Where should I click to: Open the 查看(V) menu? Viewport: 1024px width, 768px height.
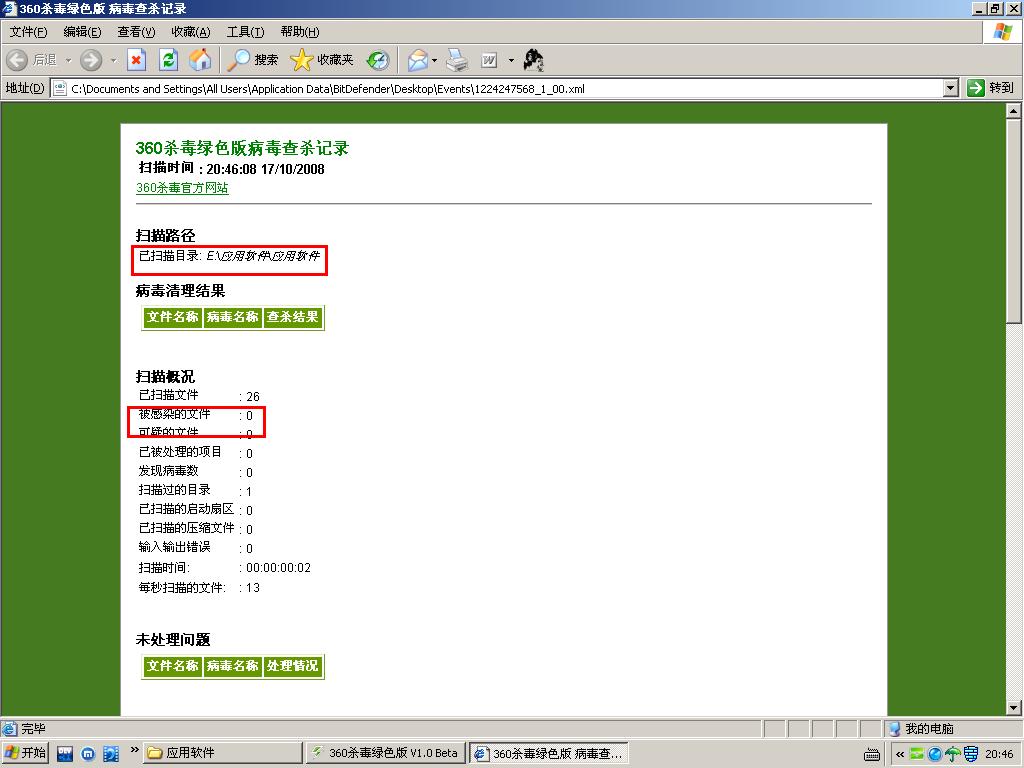click(x=136, y=32)
